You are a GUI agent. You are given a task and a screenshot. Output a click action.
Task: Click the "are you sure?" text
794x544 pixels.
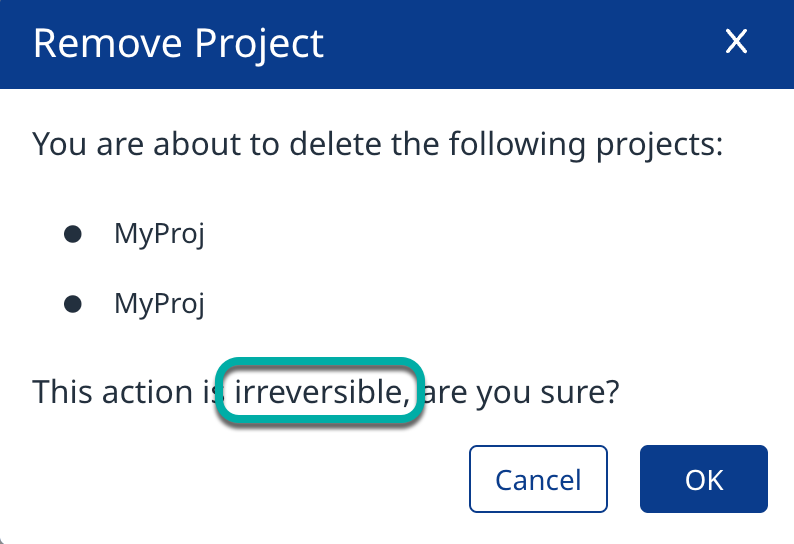(521, 391)
